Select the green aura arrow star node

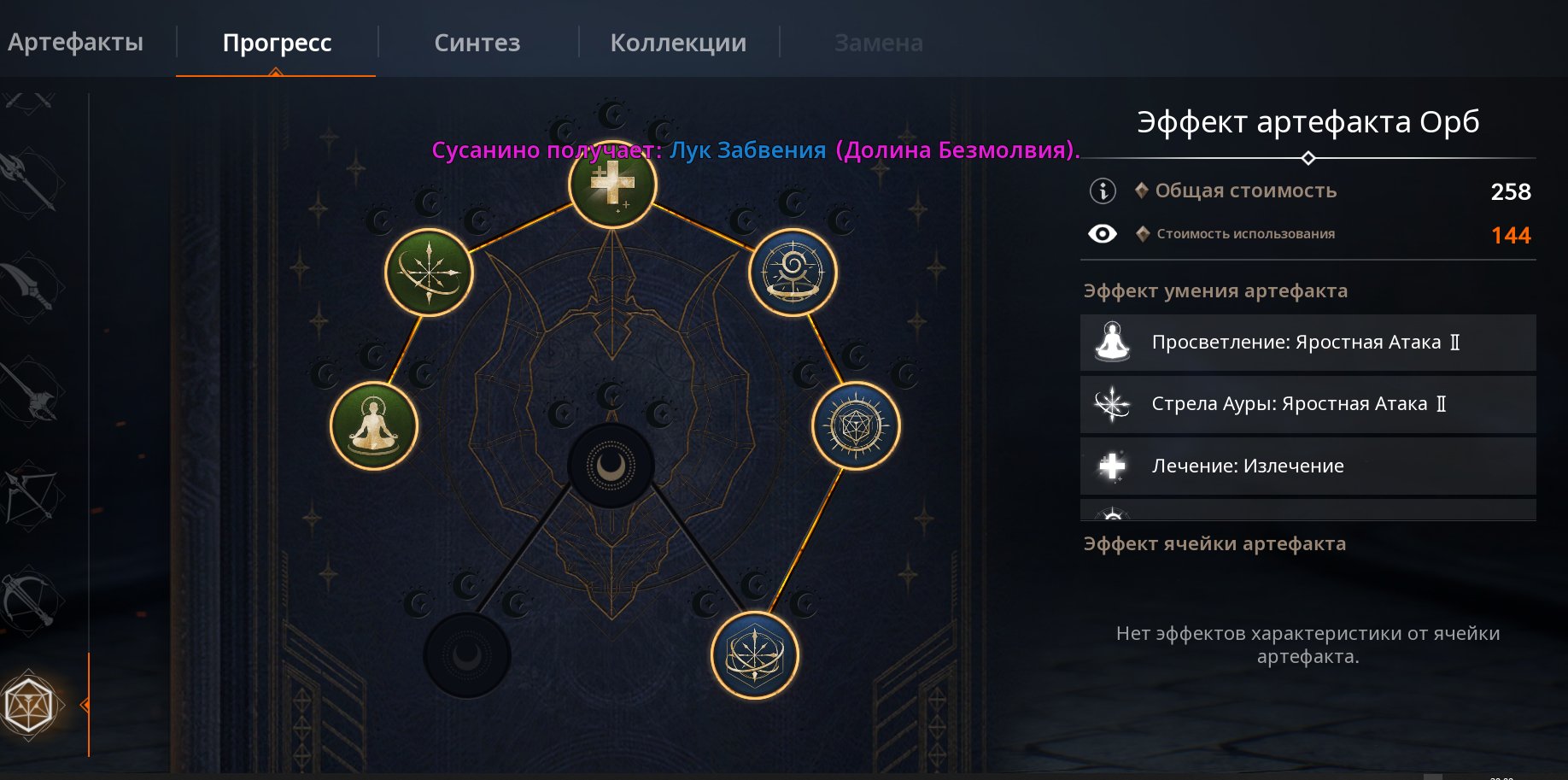pyautogui.click(x=429, y=273)
